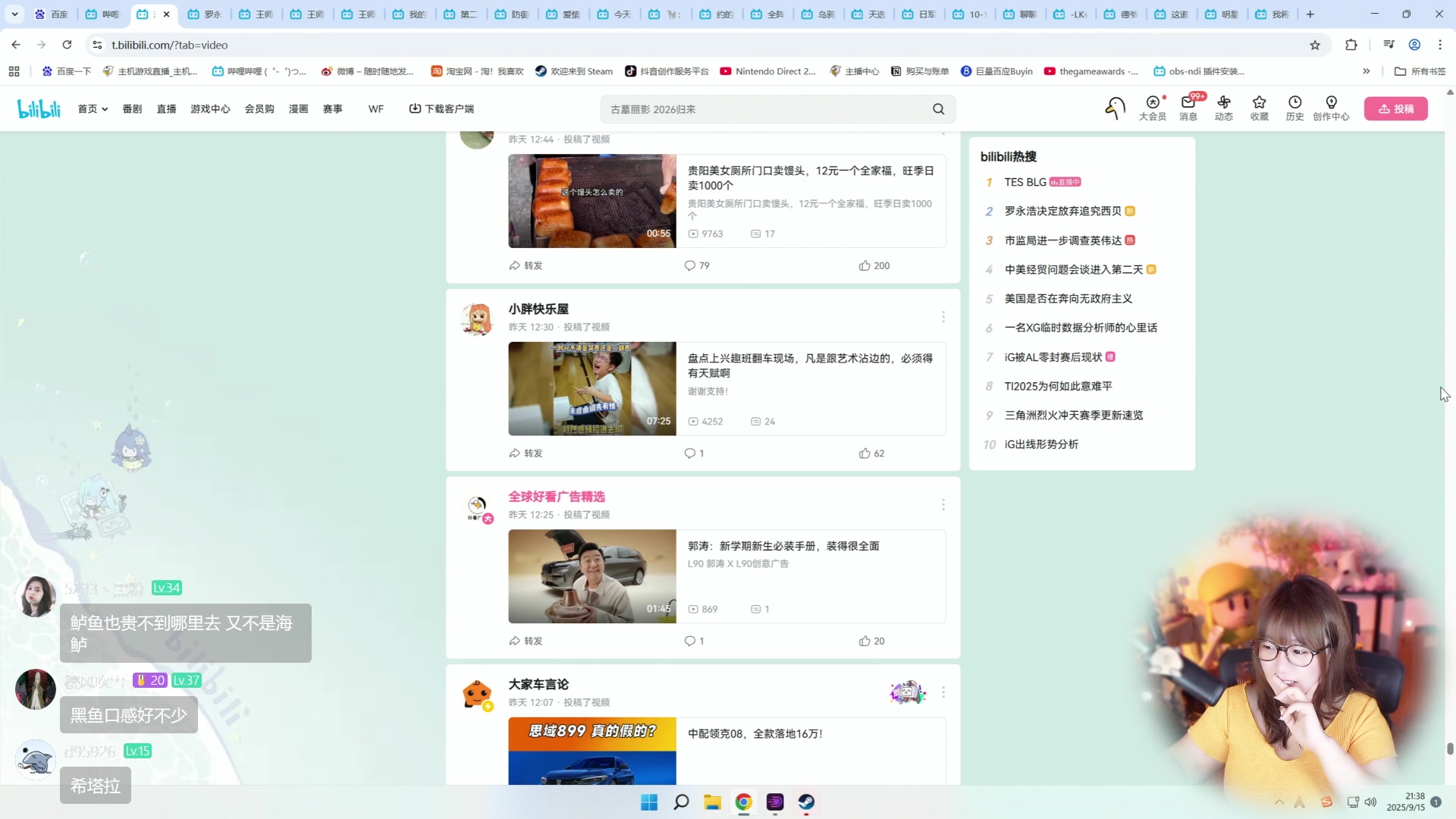Open the Nintendo Direct bookmark
The height and width of the screenshot is (819, 1456).
point(767,71)
